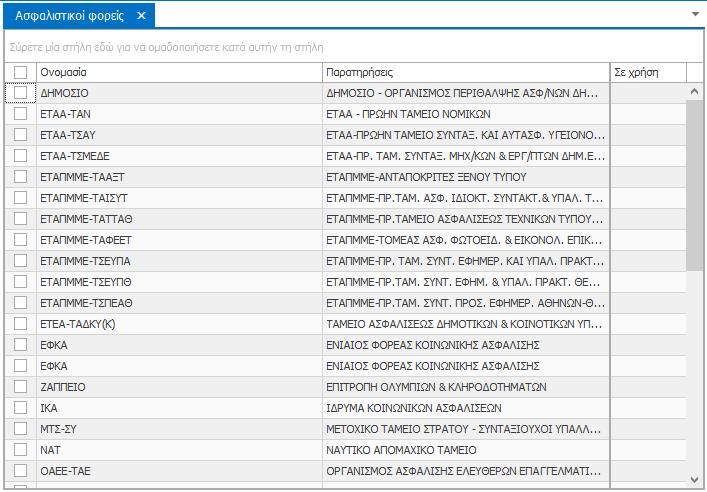
Task: Select the ΕΤΑΠΜΜΕ-ΤΑΤΤΑΘ name cell
Action: pyautogui.click(x=179, y=219)
